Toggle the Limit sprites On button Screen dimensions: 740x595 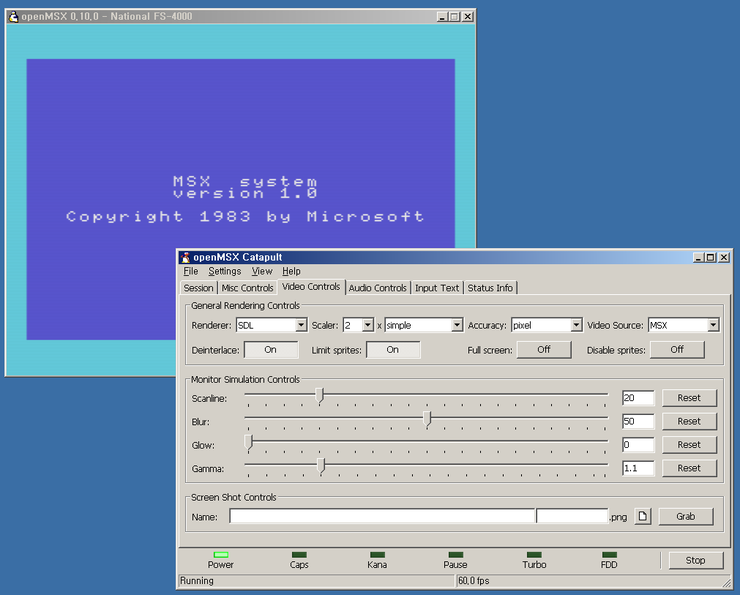[393, 350]
